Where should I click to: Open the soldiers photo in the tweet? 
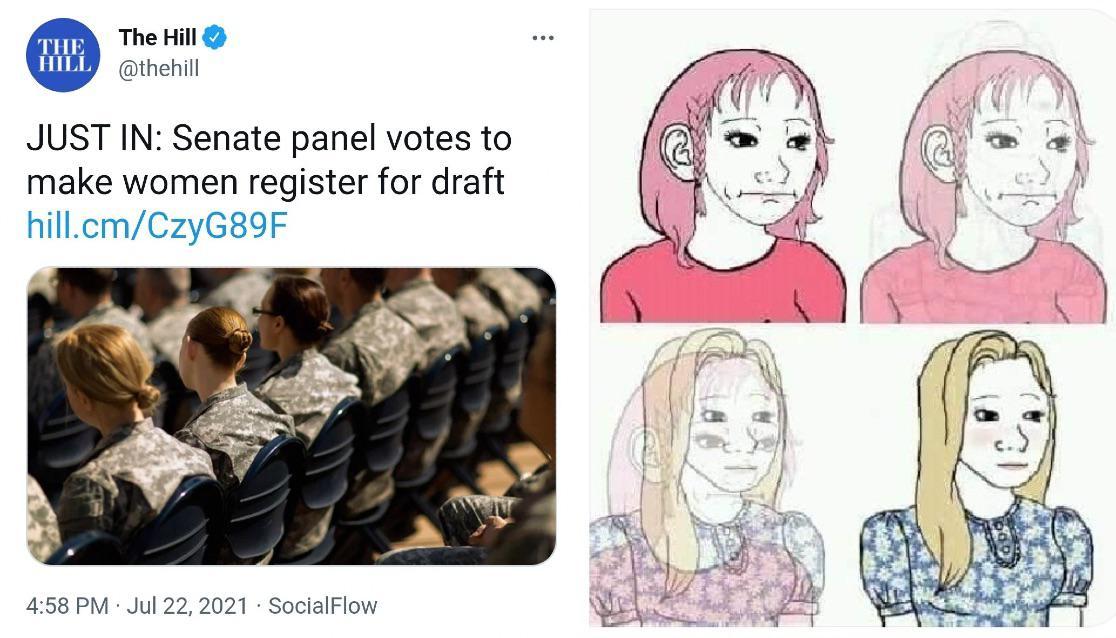pyautogui.click(x=291, y=415)
